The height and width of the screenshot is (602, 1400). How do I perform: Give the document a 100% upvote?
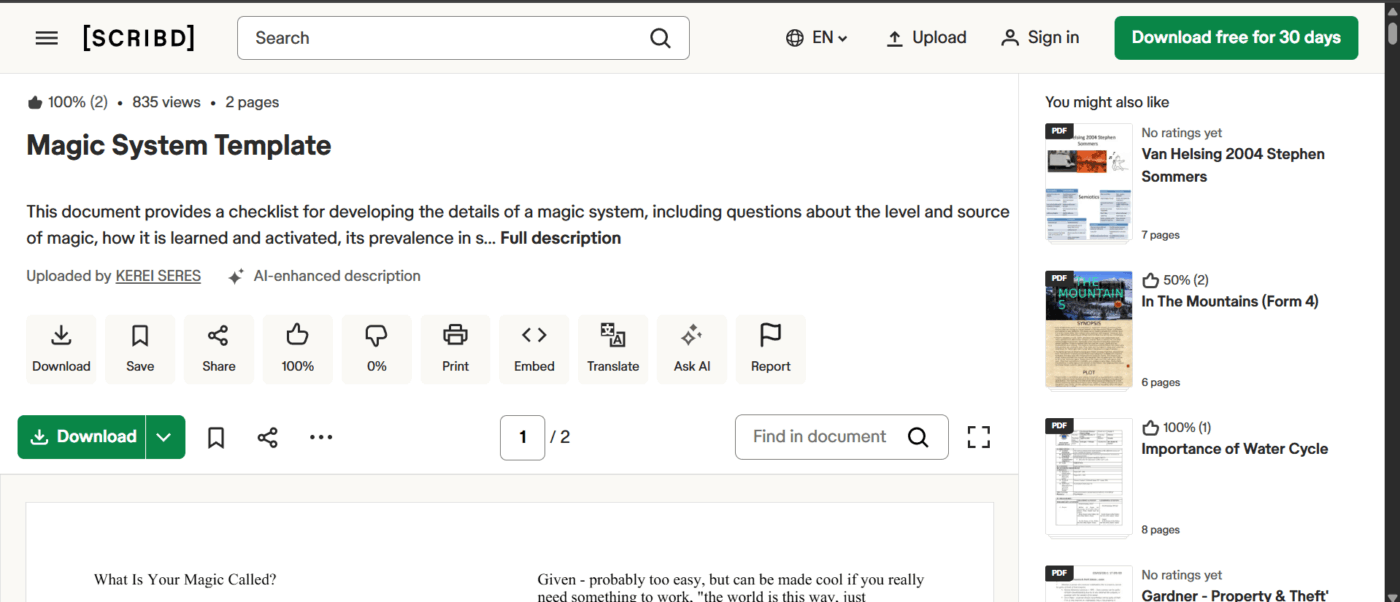(297, 348)
